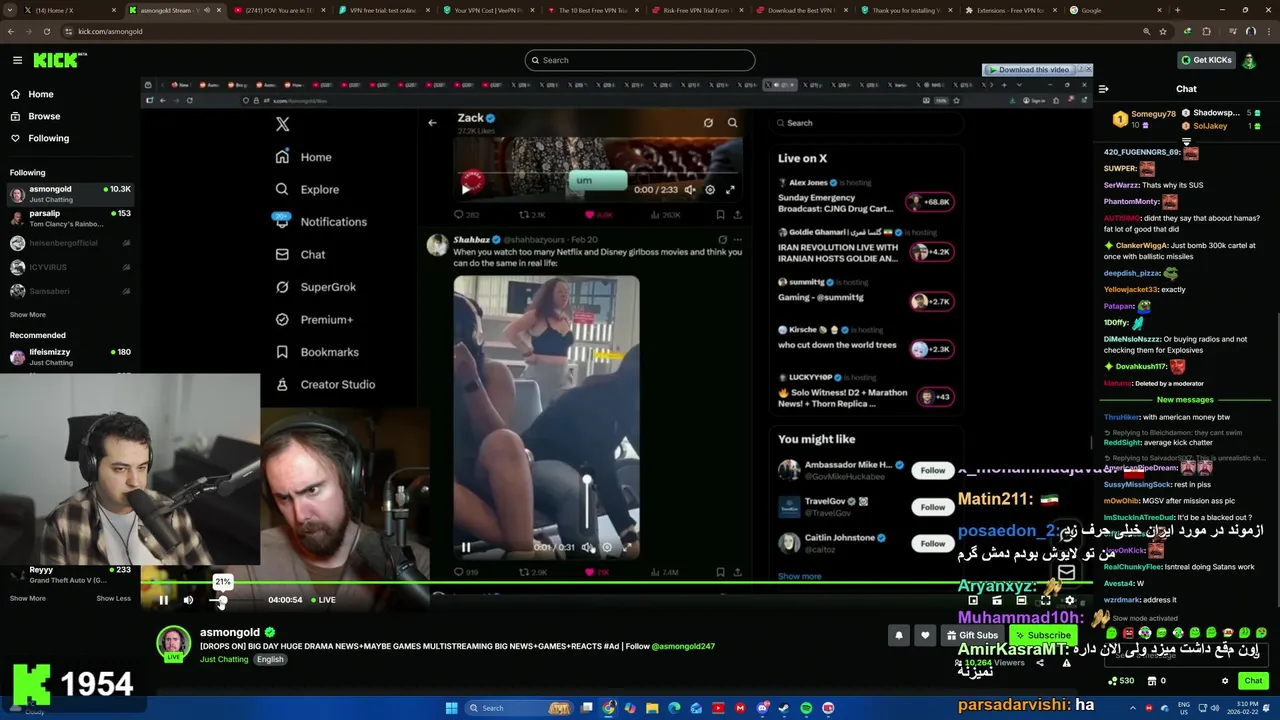
Task: Toggle theater mode
Action: 1021,600
